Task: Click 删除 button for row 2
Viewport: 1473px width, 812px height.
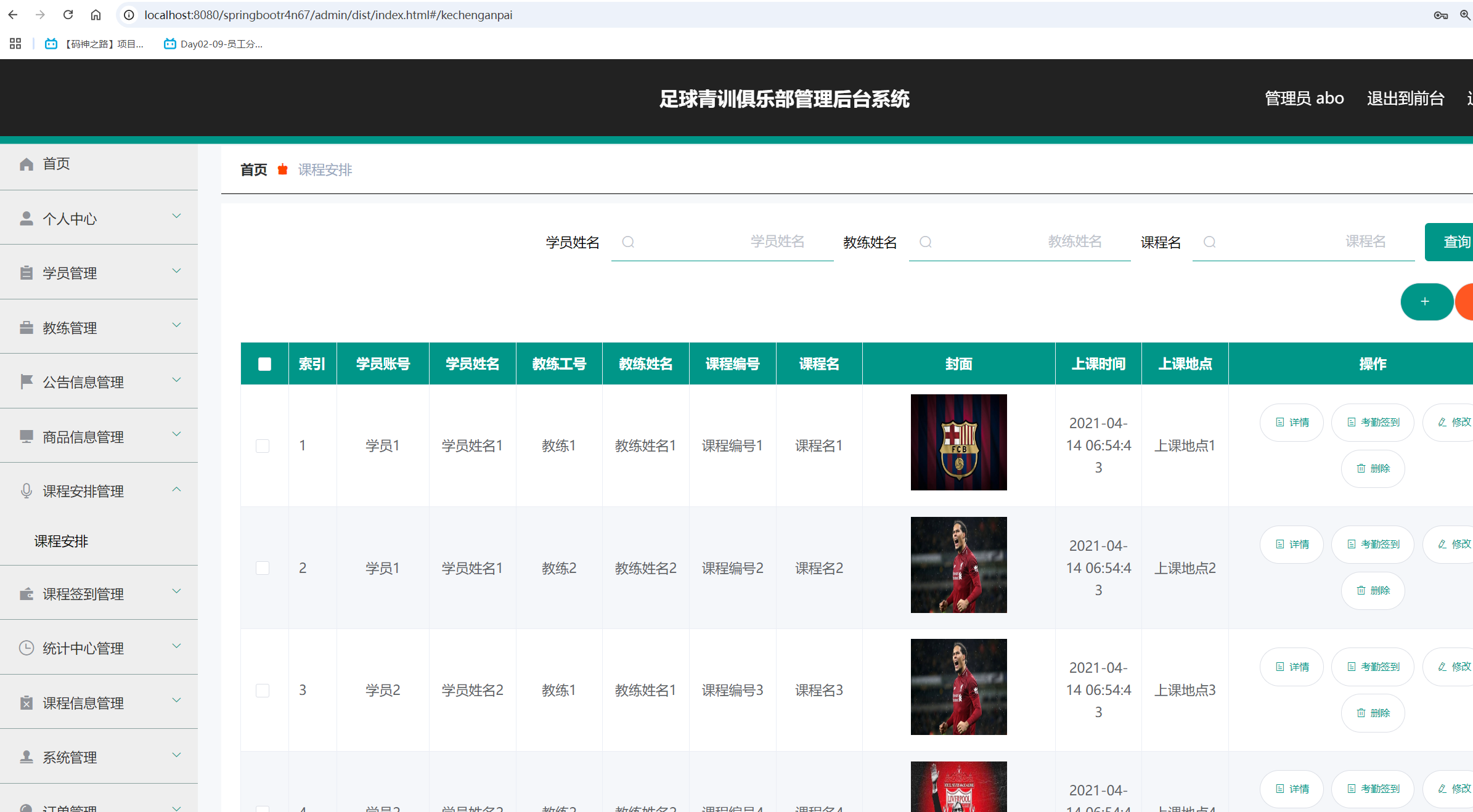Action: click(1373, 591)
